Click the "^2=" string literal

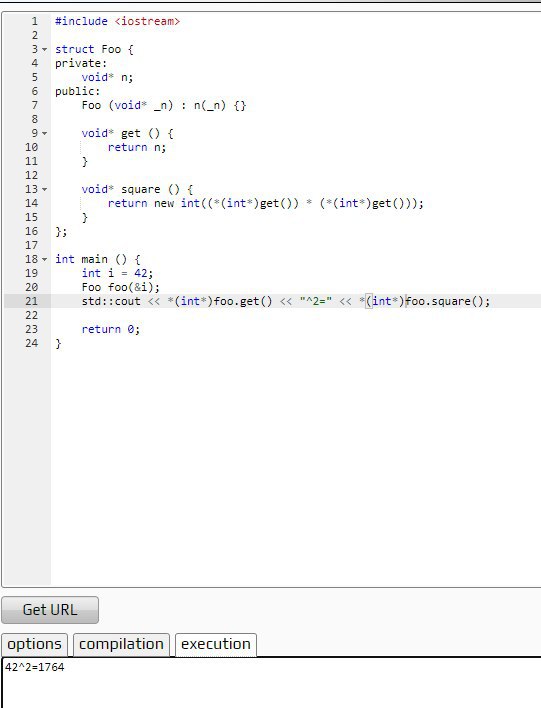pos(316,301)
